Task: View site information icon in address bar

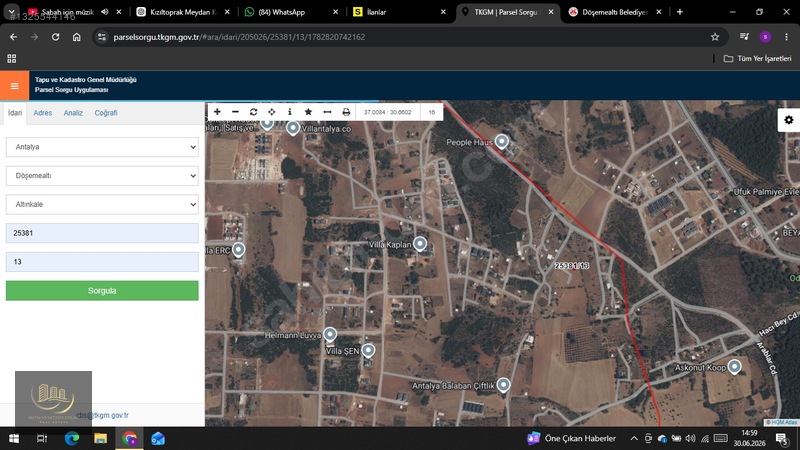Action: click(x=102, y=37)
